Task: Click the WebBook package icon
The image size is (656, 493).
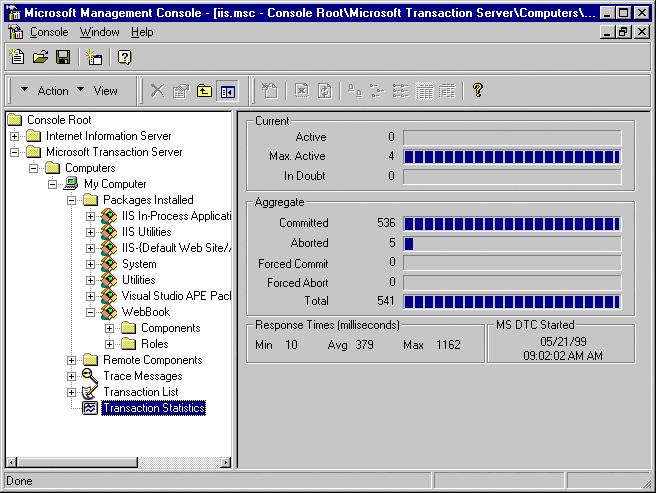Action: (x=109, y=311)
